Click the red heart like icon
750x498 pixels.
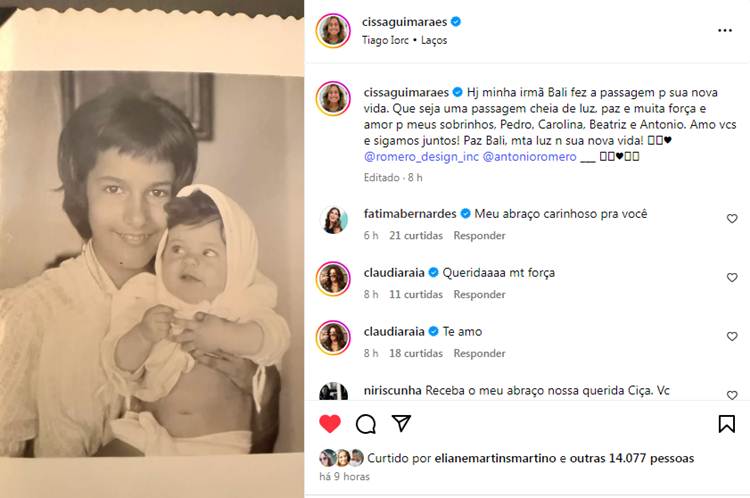(x=330, y=424)
